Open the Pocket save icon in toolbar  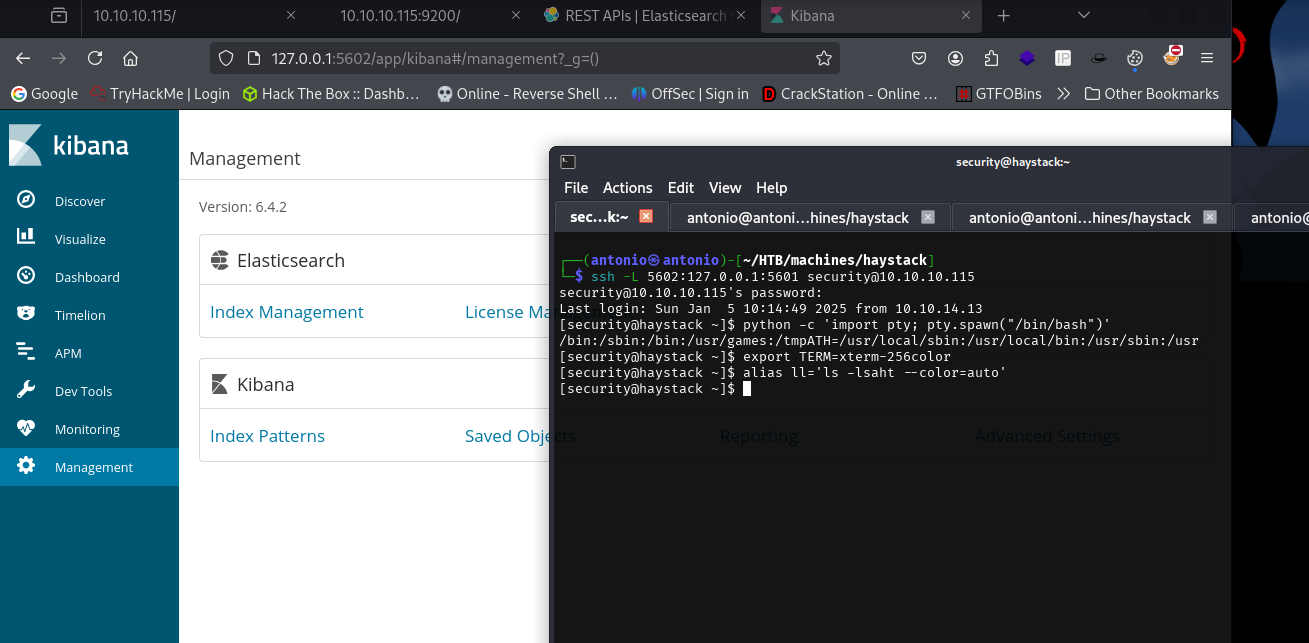pos(918,58)
